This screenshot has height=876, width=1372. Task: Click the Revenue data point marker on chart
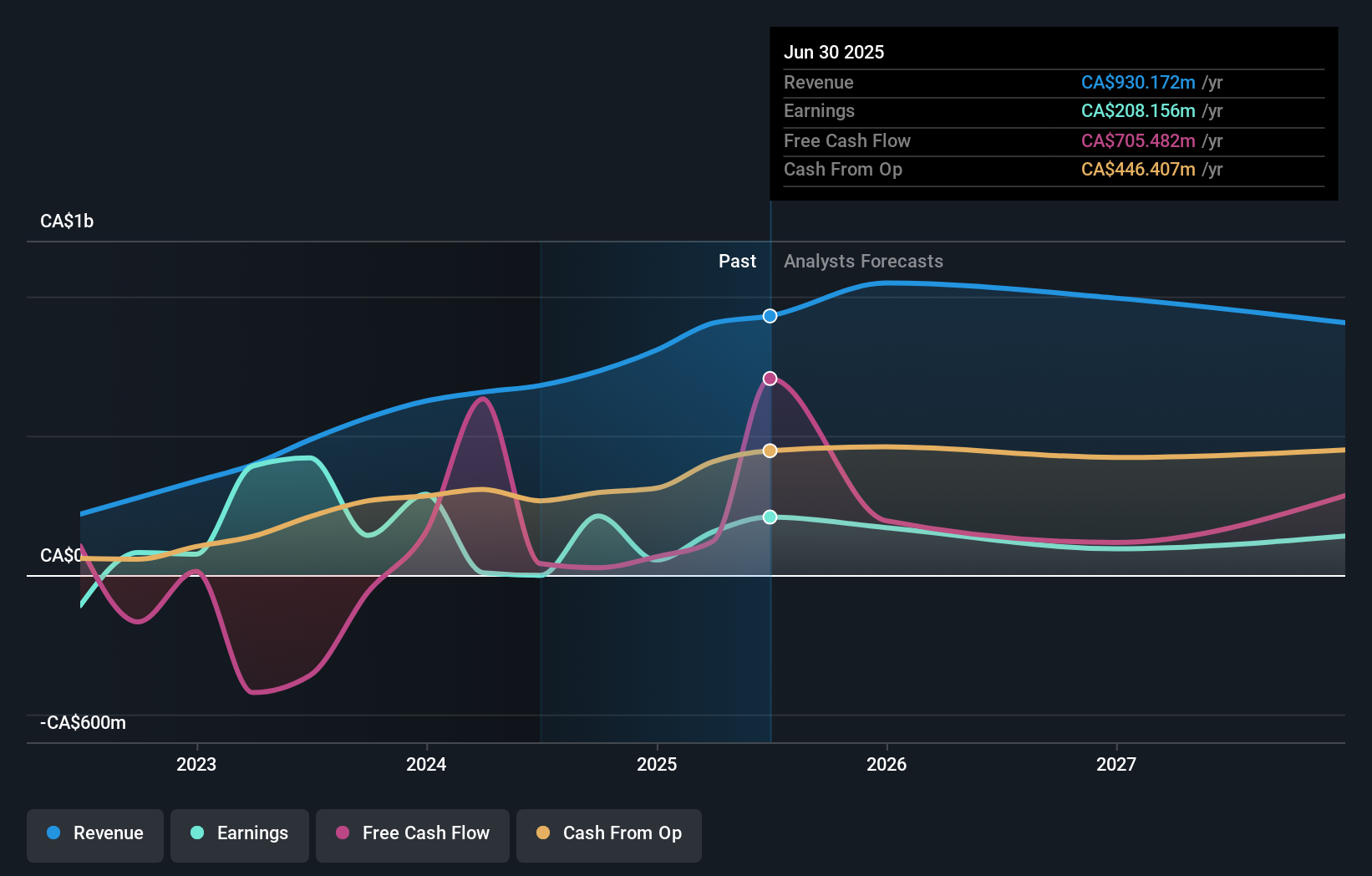(x=770, y=316)
